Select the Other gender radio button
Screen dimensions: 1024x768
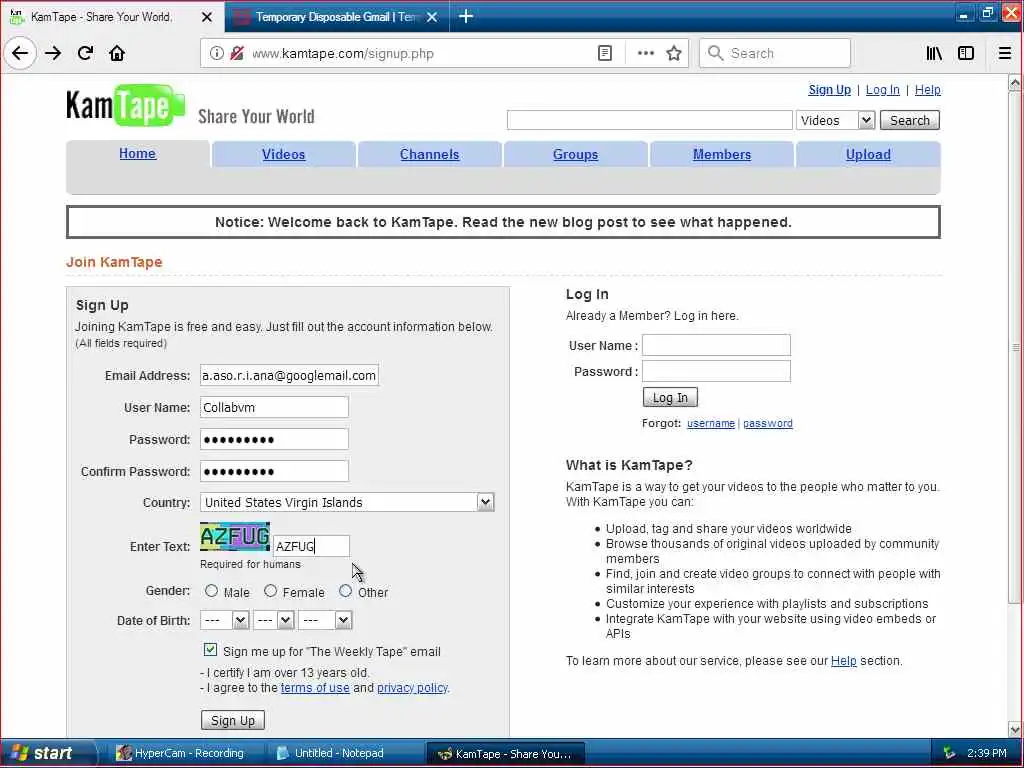[345, 590]
